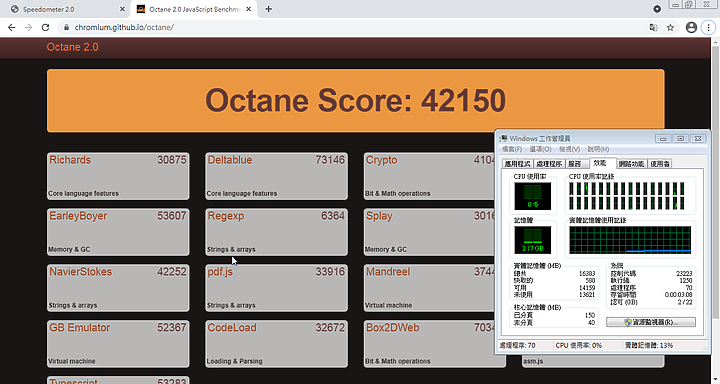Open the translate page icon in address bar
The width and height of the screenshot is (720, 384).
point(653,28)
